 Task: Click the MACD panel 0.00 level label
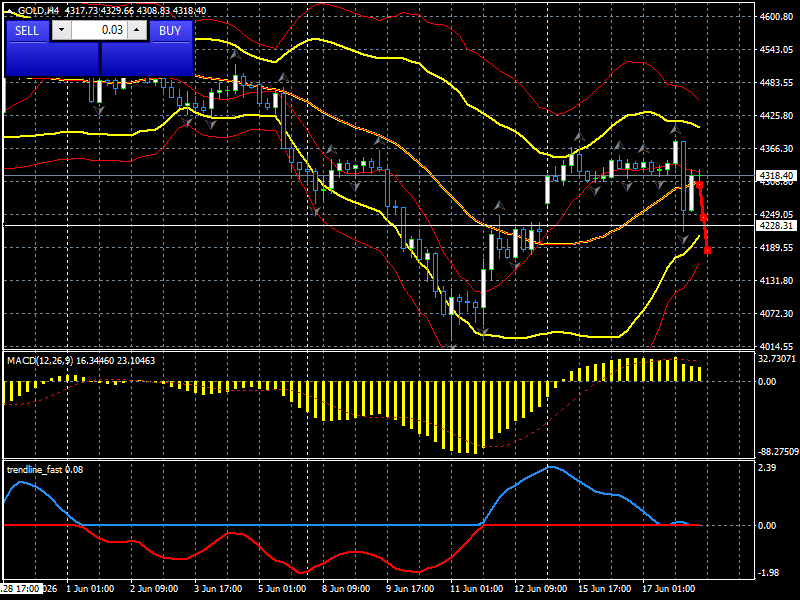[x=767, y=382]
